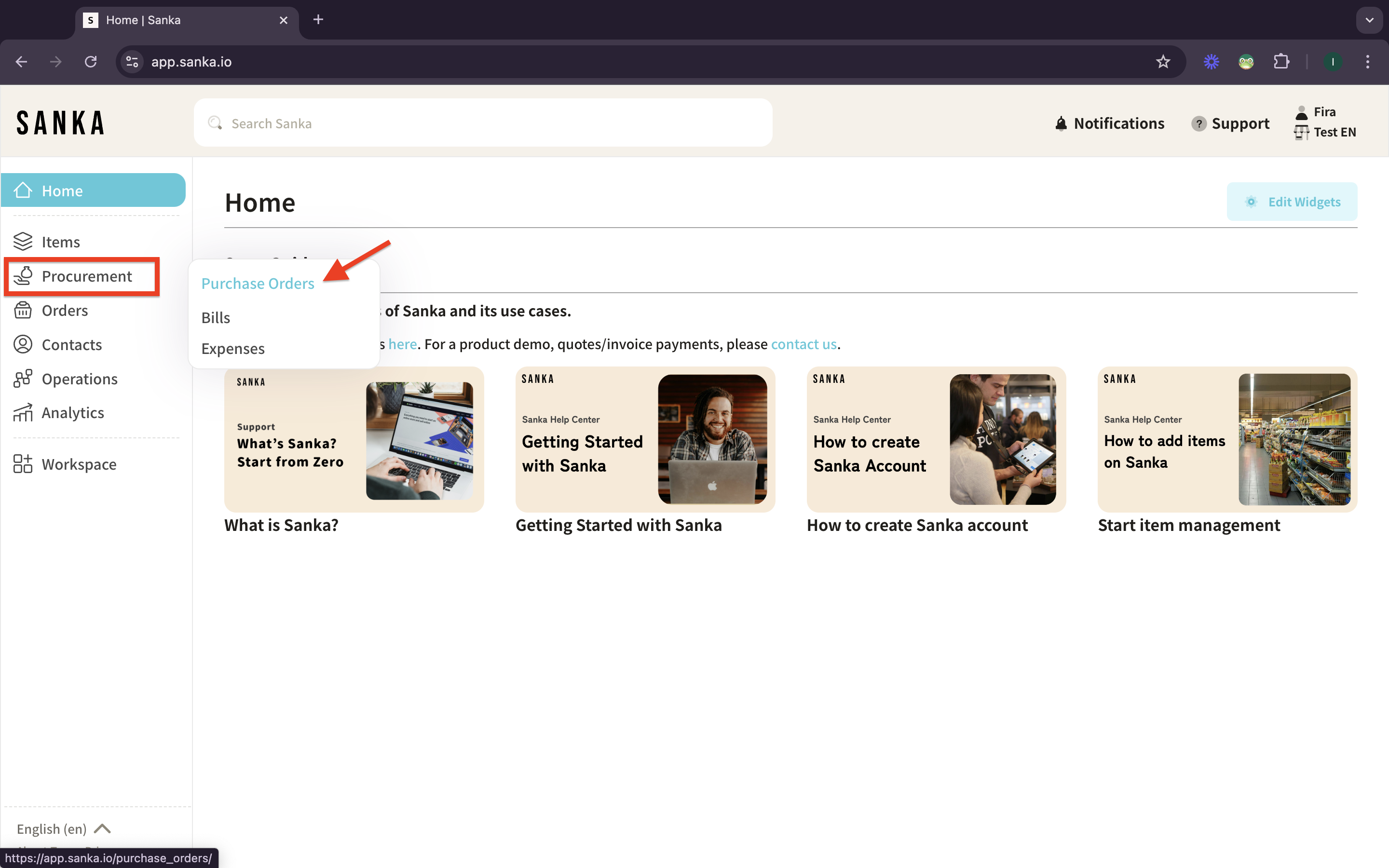This screenshot has height=868, width=1389.
Task: Select Purchase Orders from Procurement submenu
Action: [x=258, y=284]
